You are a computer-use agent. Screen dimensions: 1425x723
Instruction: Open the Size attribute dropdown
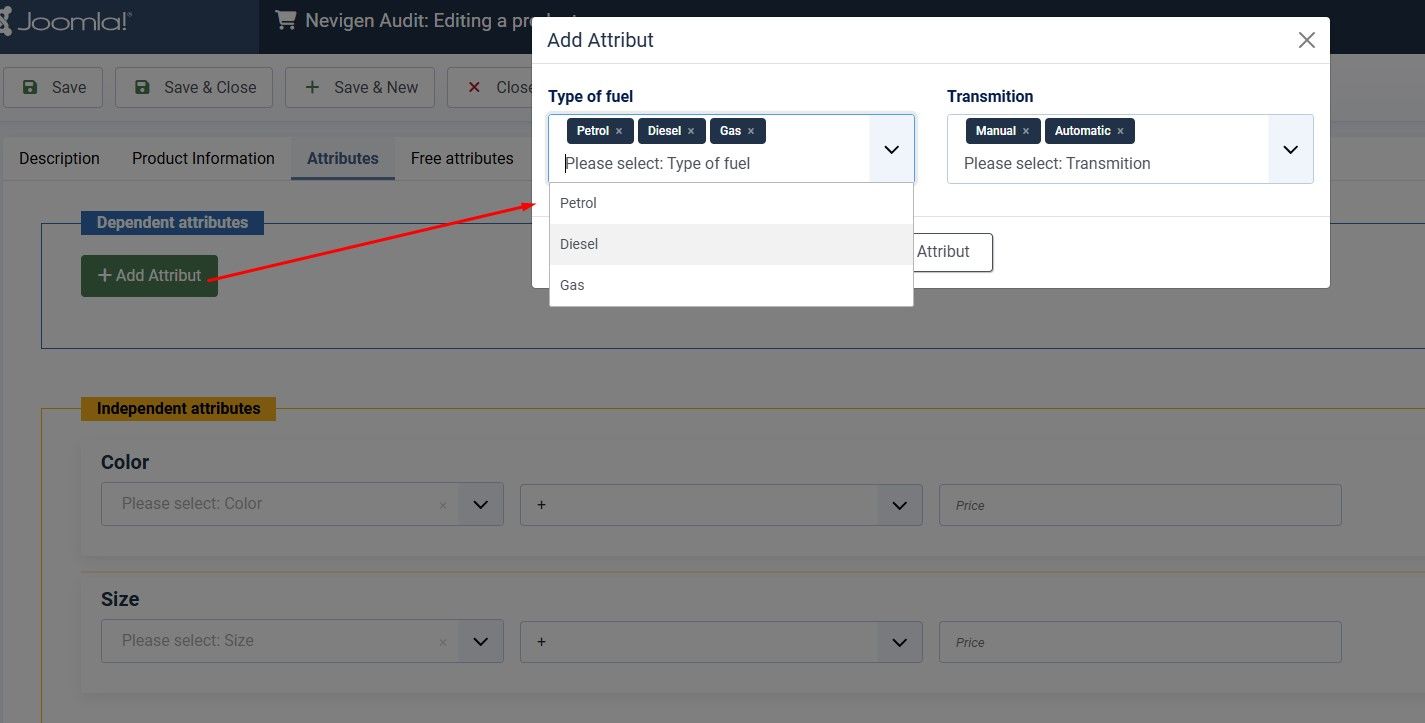click(x=480, y=642)
